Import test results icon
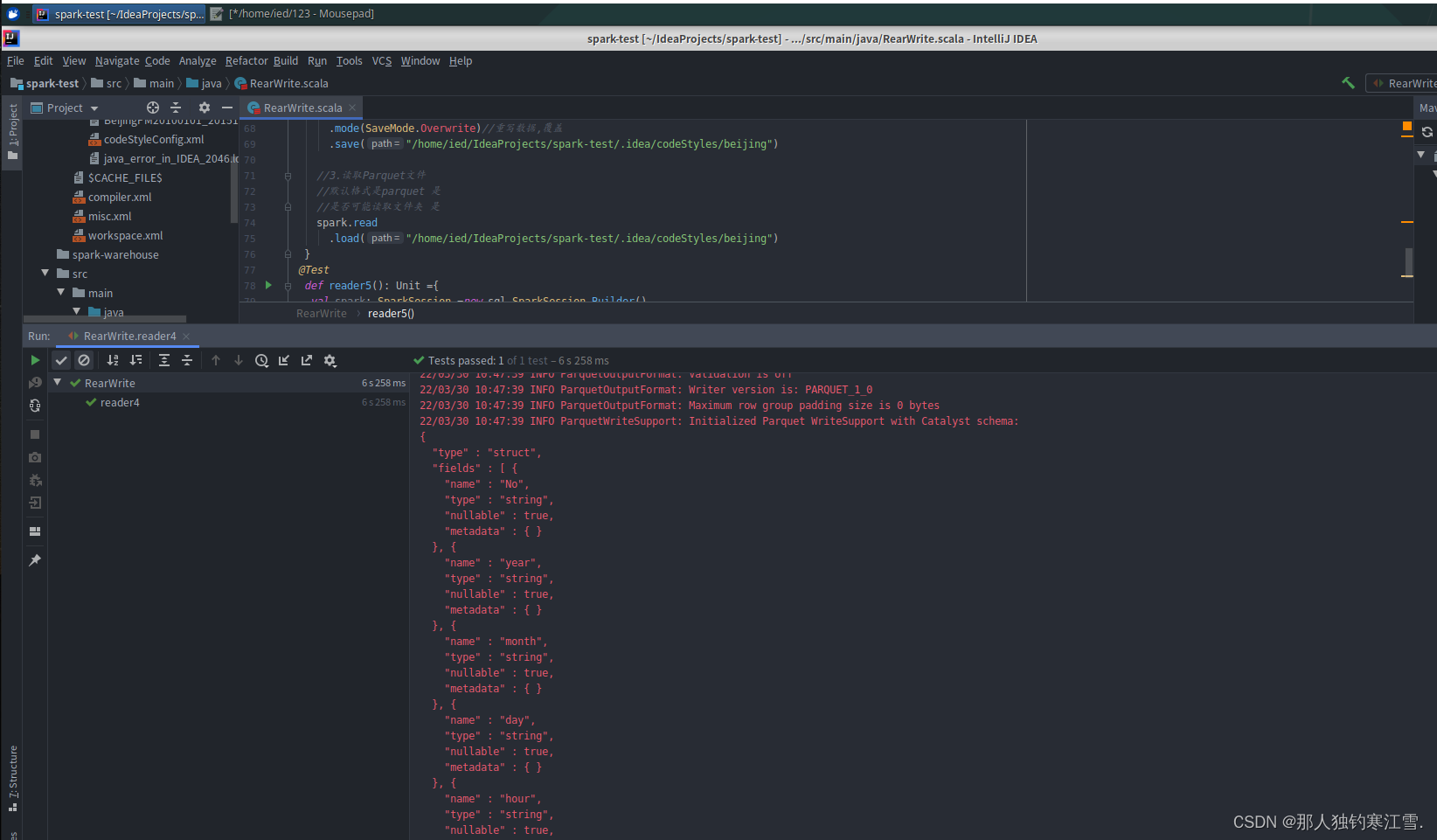Viewport: 1437px width, 840px height. point(284,360)
